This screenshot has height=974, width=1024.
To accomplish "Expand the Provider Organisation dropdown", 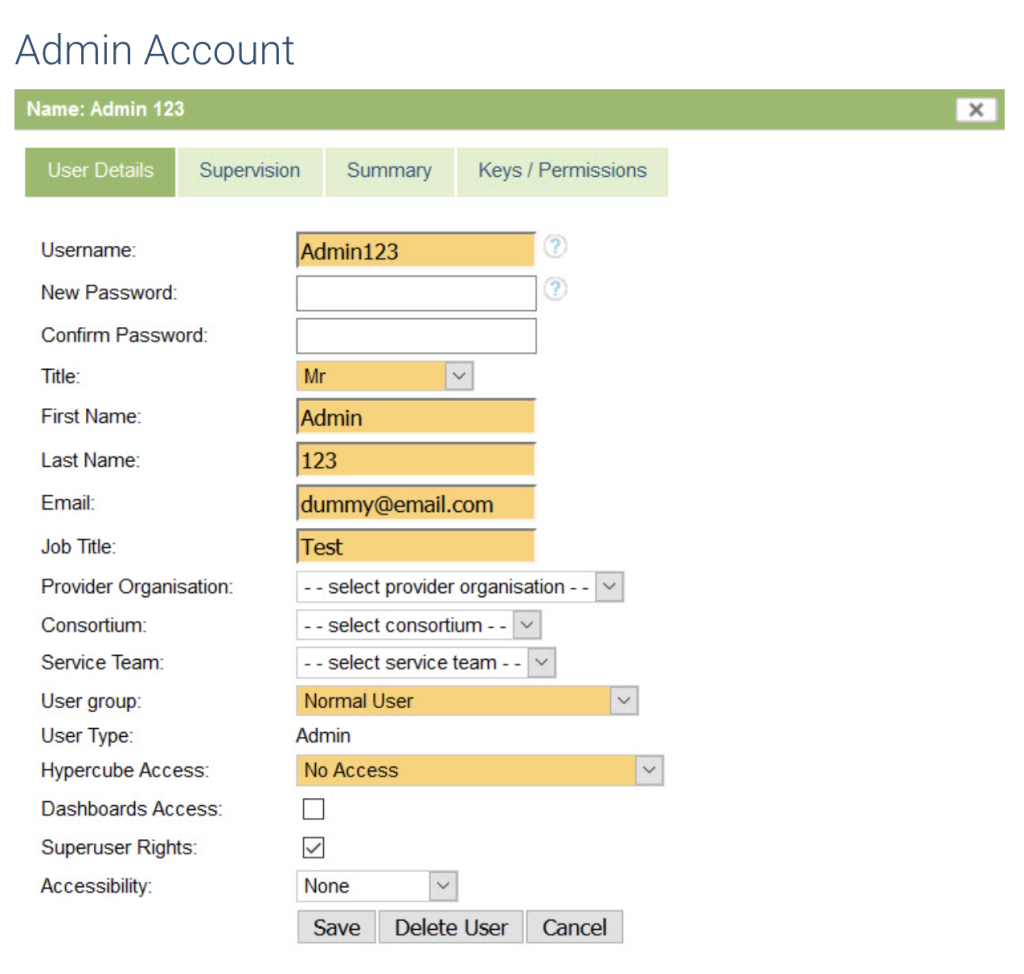I will [459, 587].
